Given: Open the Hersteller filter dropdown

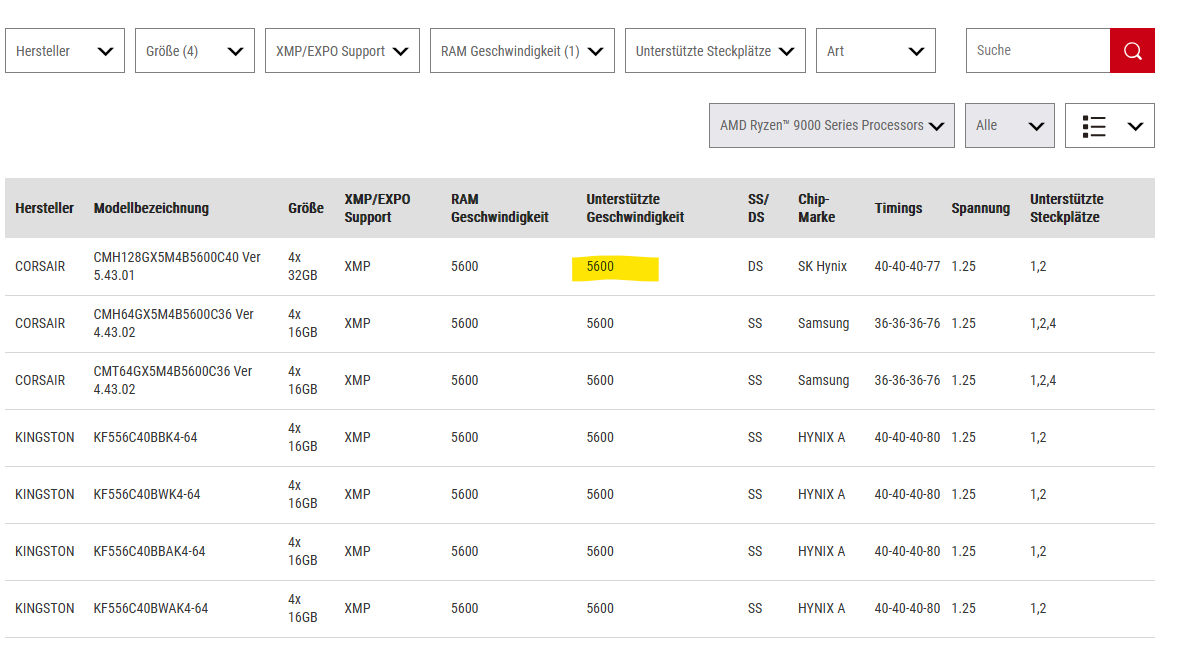Looking at the screenshot, I should tap(65, 51).
